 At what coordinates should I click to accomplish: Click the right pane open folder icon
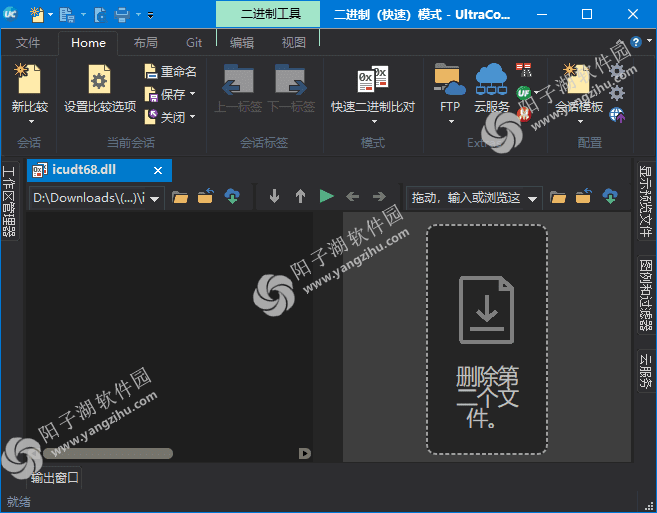point(558,197)
